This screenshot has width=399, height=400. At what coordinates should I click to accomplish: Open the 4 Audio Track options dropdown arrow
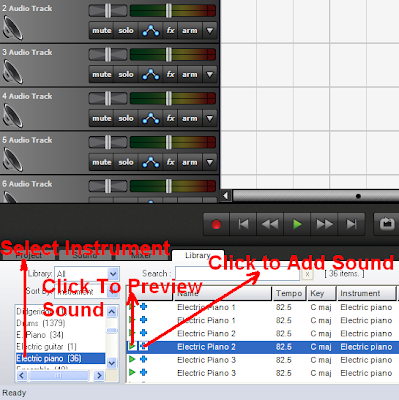[x=210, y=119]
